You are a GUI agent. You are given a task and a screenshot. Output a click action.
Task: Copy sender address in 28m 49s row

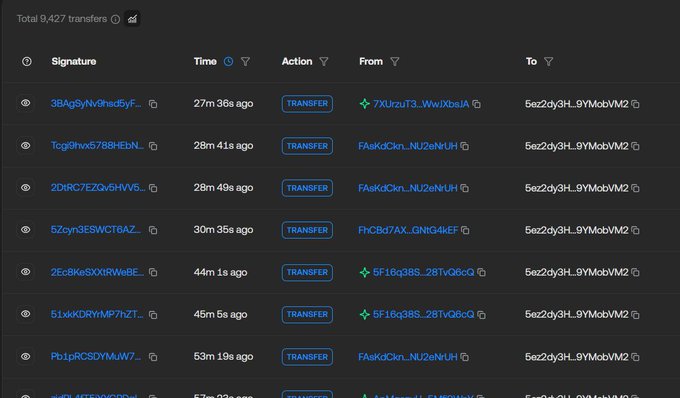tap(464, 188)
